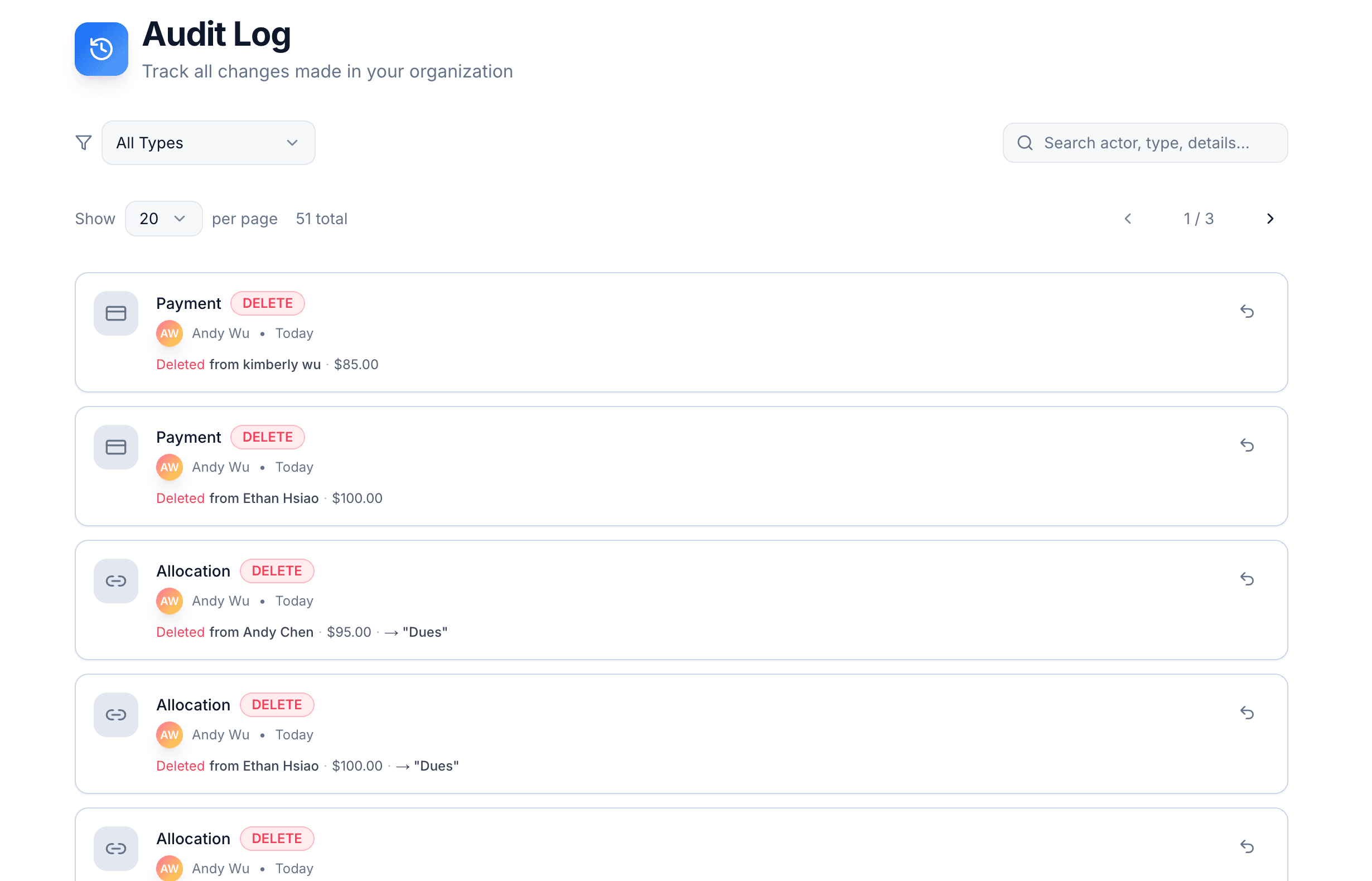The height and width of the screenshot is (881, 1372).
Task: Click the page indicator showing 1 / 3
Action: tap(1199, 219)
